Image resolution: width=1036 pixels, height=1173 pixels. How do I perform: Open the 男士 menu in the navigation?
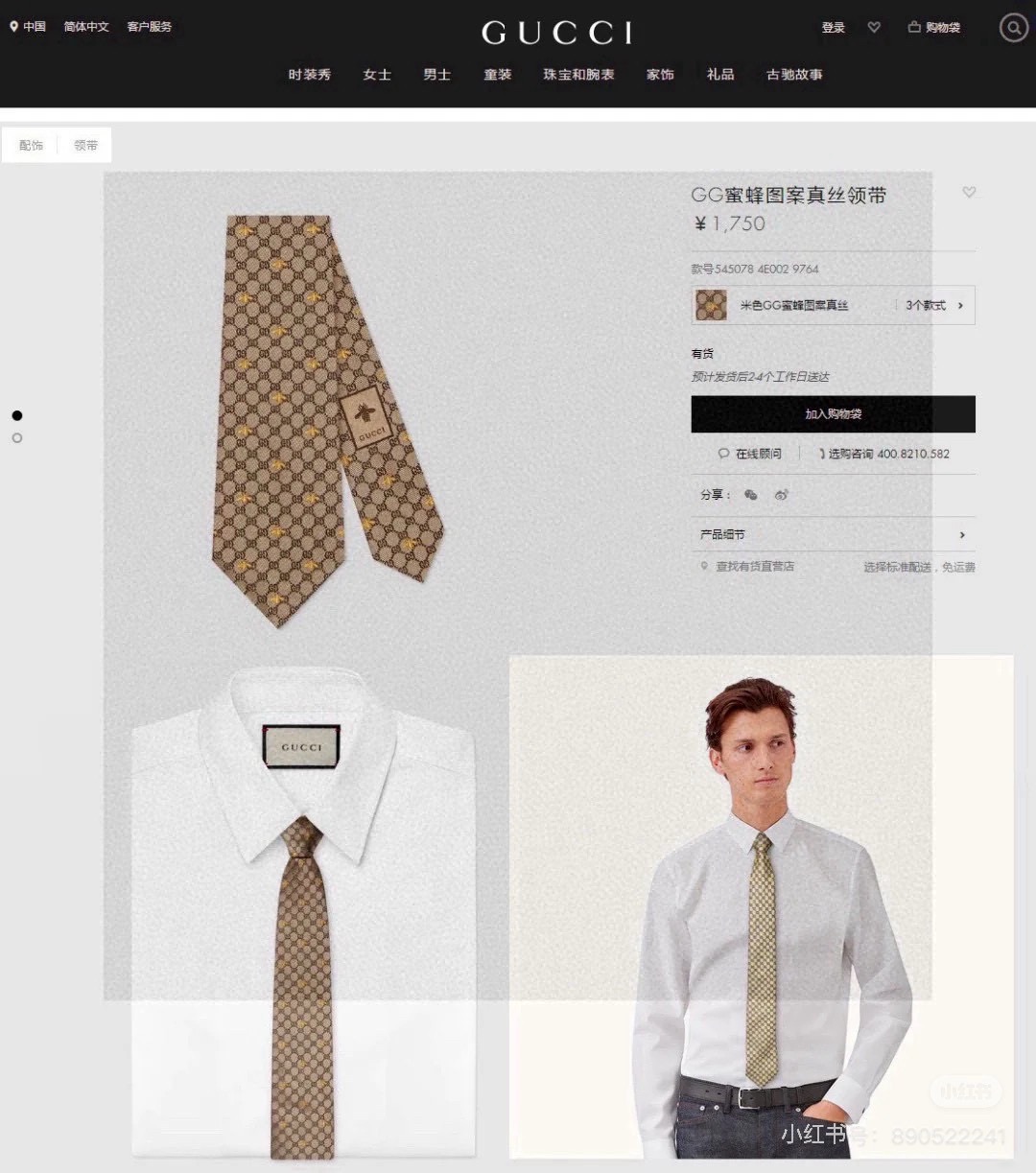(436, 75)
